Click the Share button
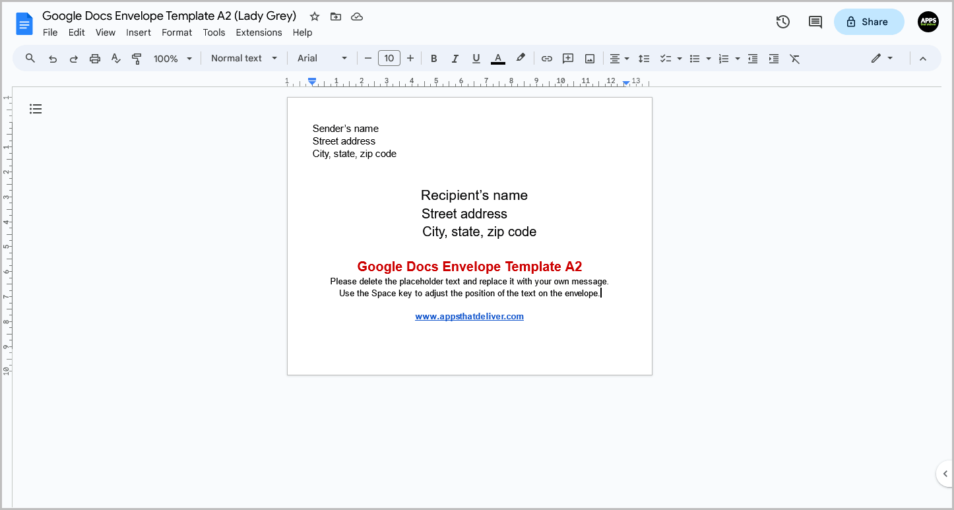The image size is (954, 510). (869, 22)
